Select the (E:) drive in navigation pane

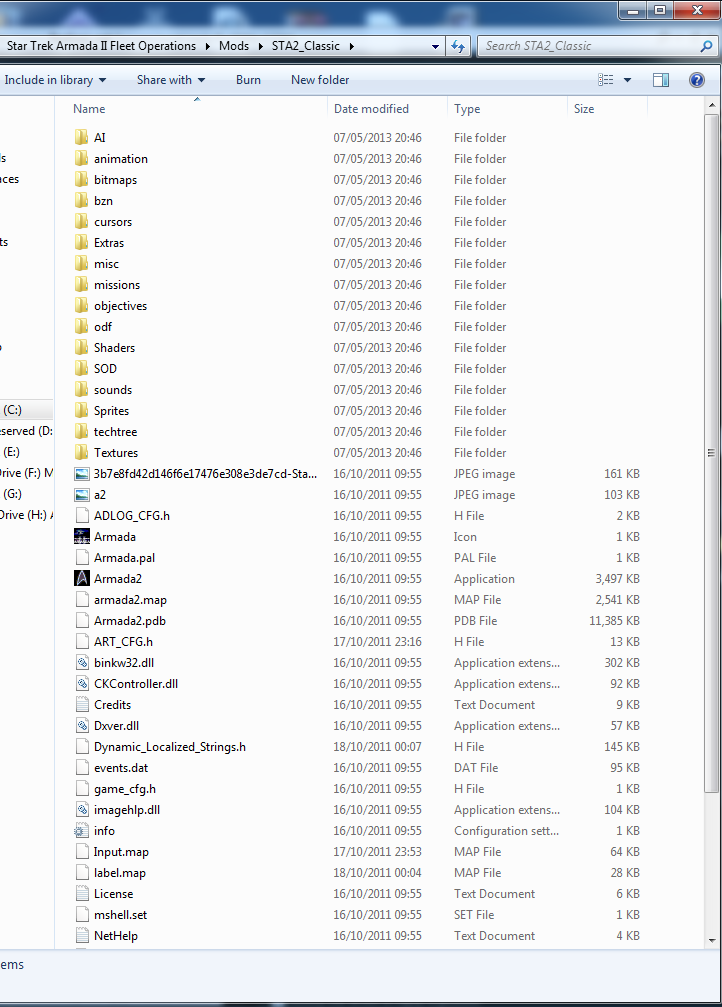click(x=11, y=452)
